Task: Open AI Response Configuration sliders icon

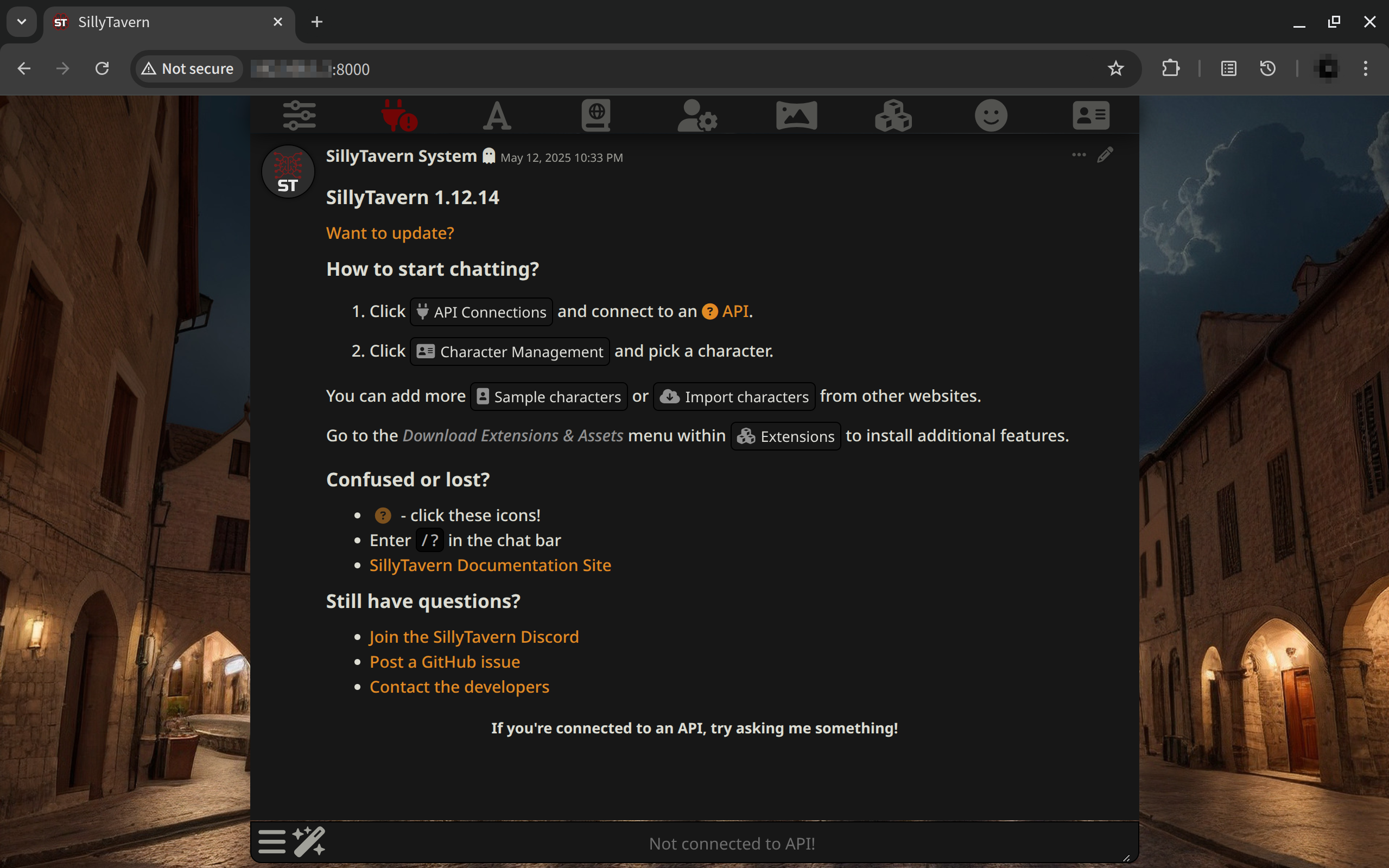Action: 299,116
